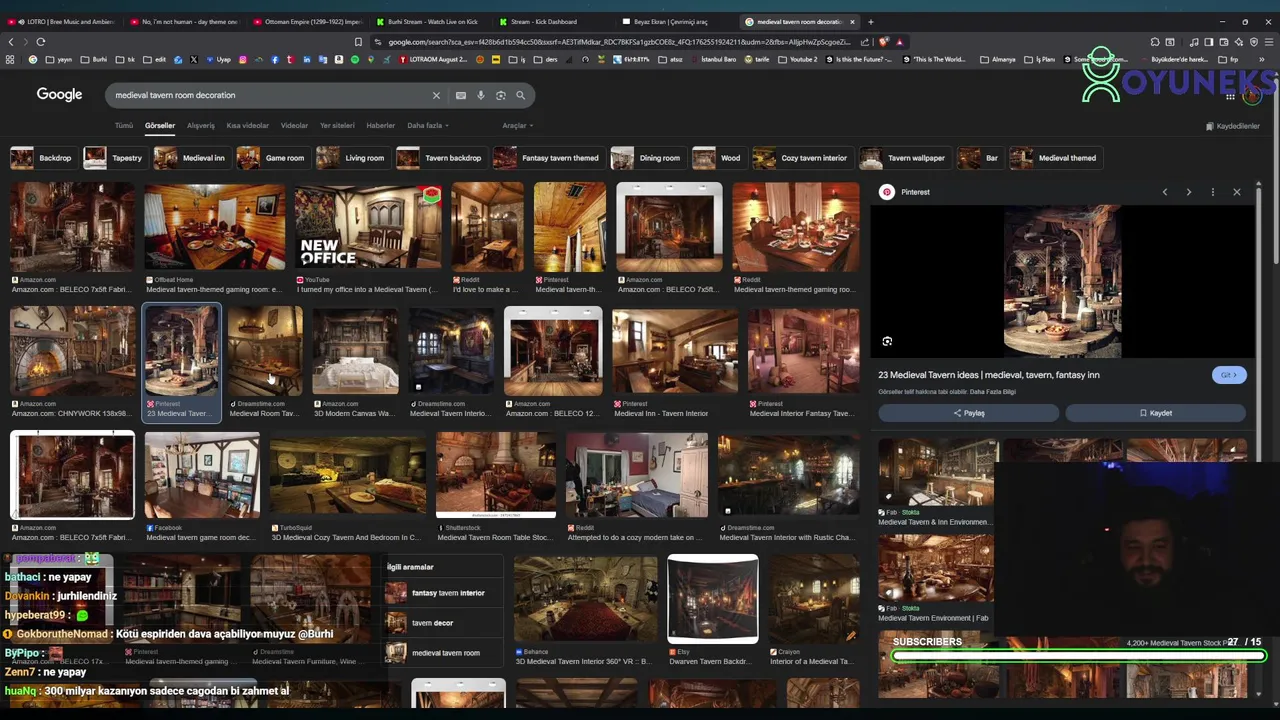Switch to the Kısa videolar tab
1280x720 pixels.
(x=248, y=126)
